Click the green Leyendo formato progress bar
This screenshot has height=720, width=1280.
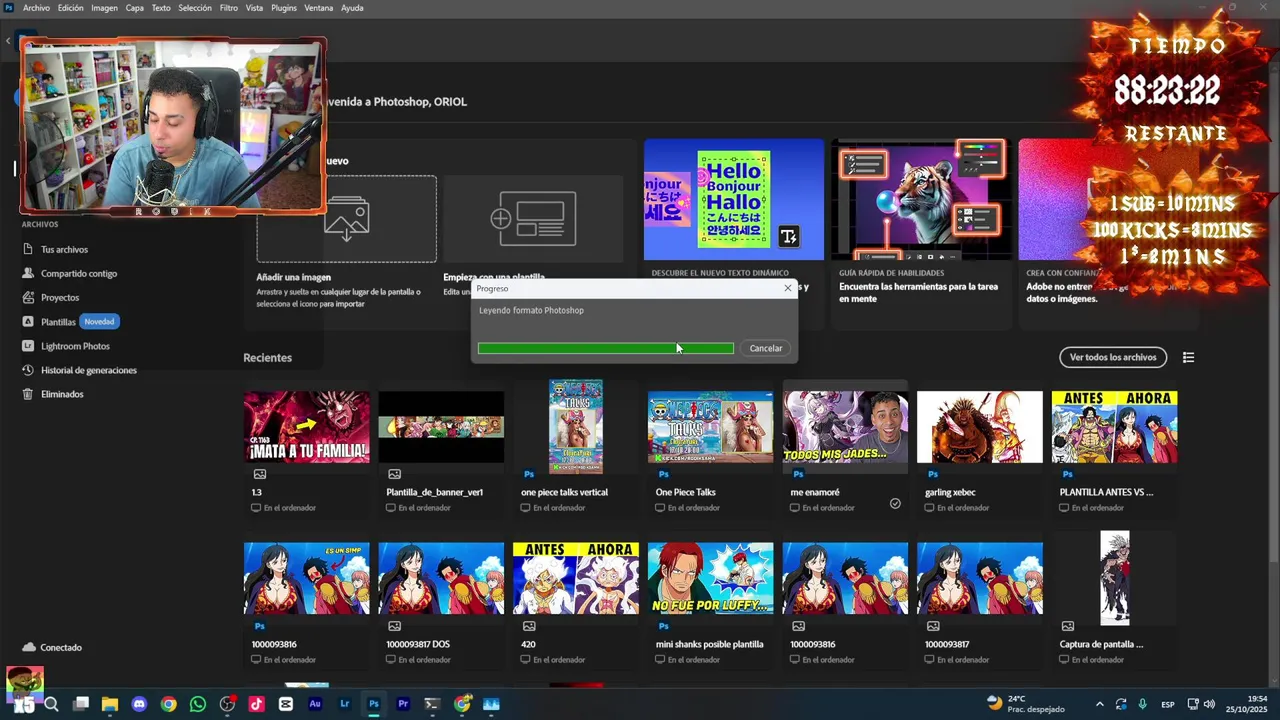click(605, 348)
